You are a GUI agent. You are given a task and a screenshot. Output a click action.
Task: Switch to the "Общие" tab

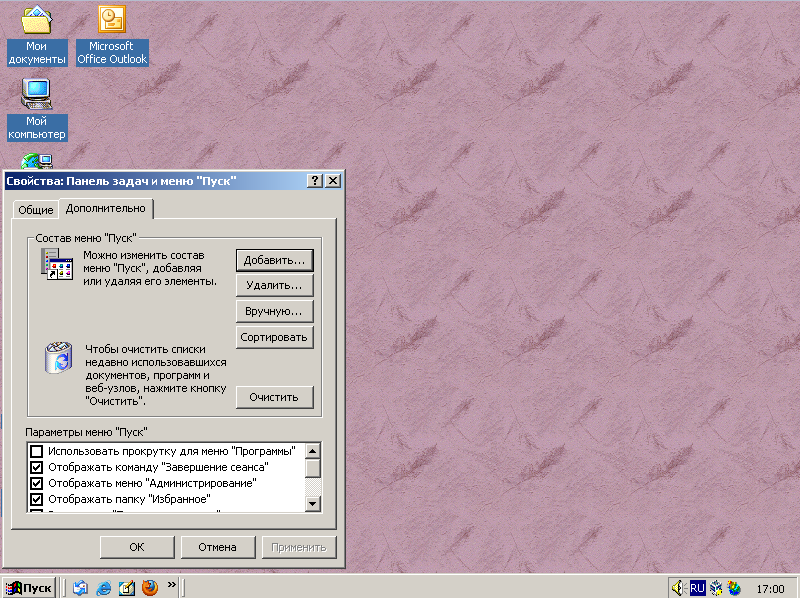(x=35, y=210)
